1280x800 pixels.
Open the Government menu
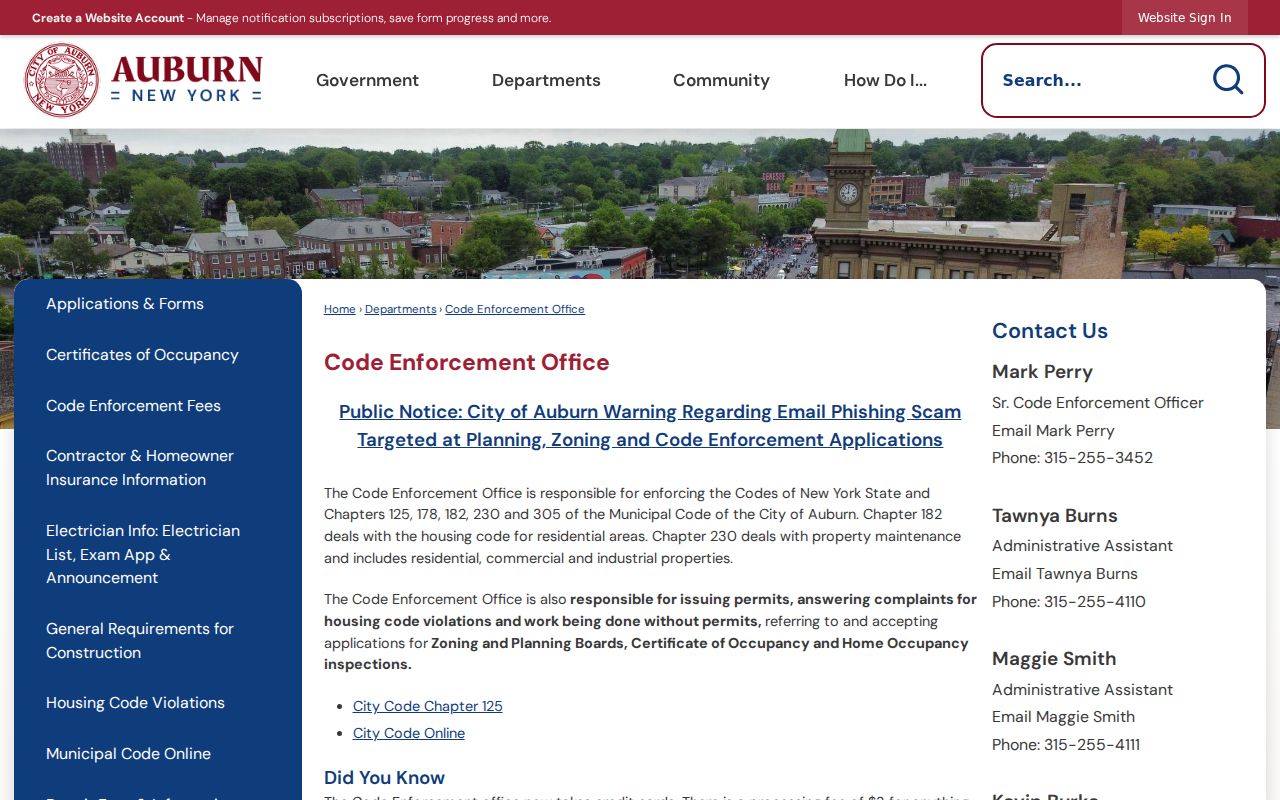pyautogui.click(x=367, y=80)
